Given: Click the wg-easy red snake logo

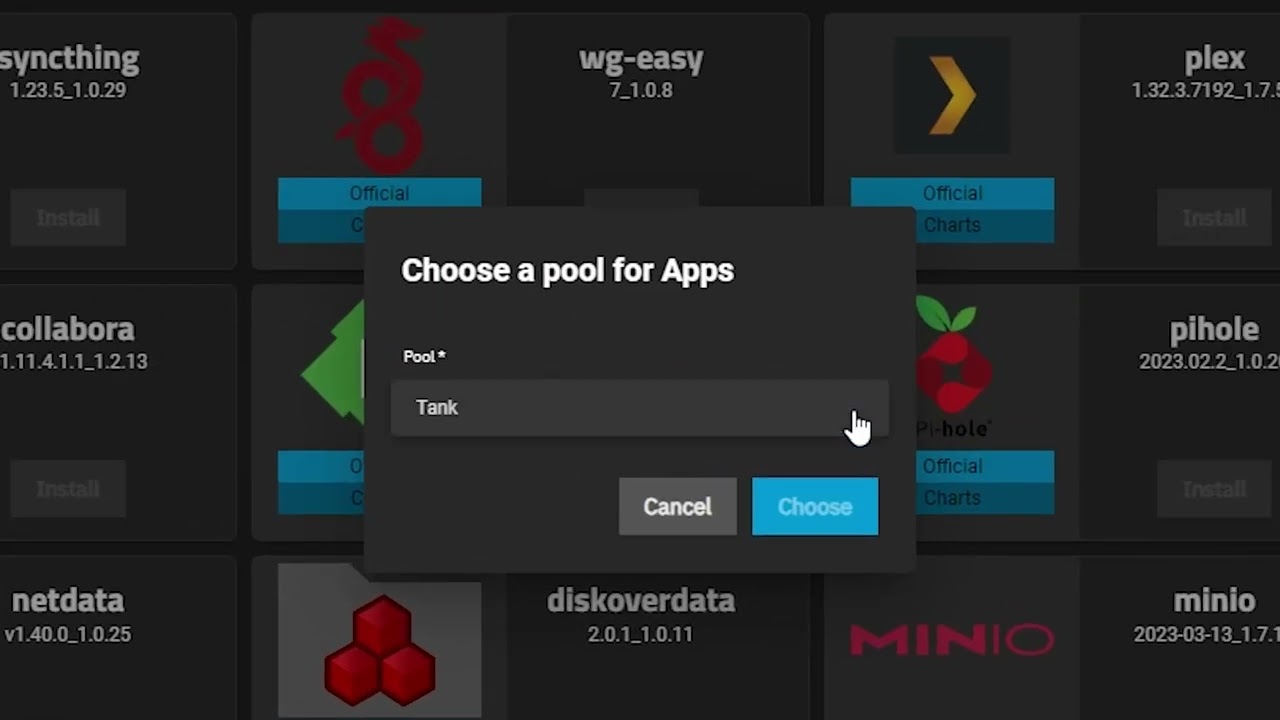Looking at the screenshot, I should click(380, 95).
